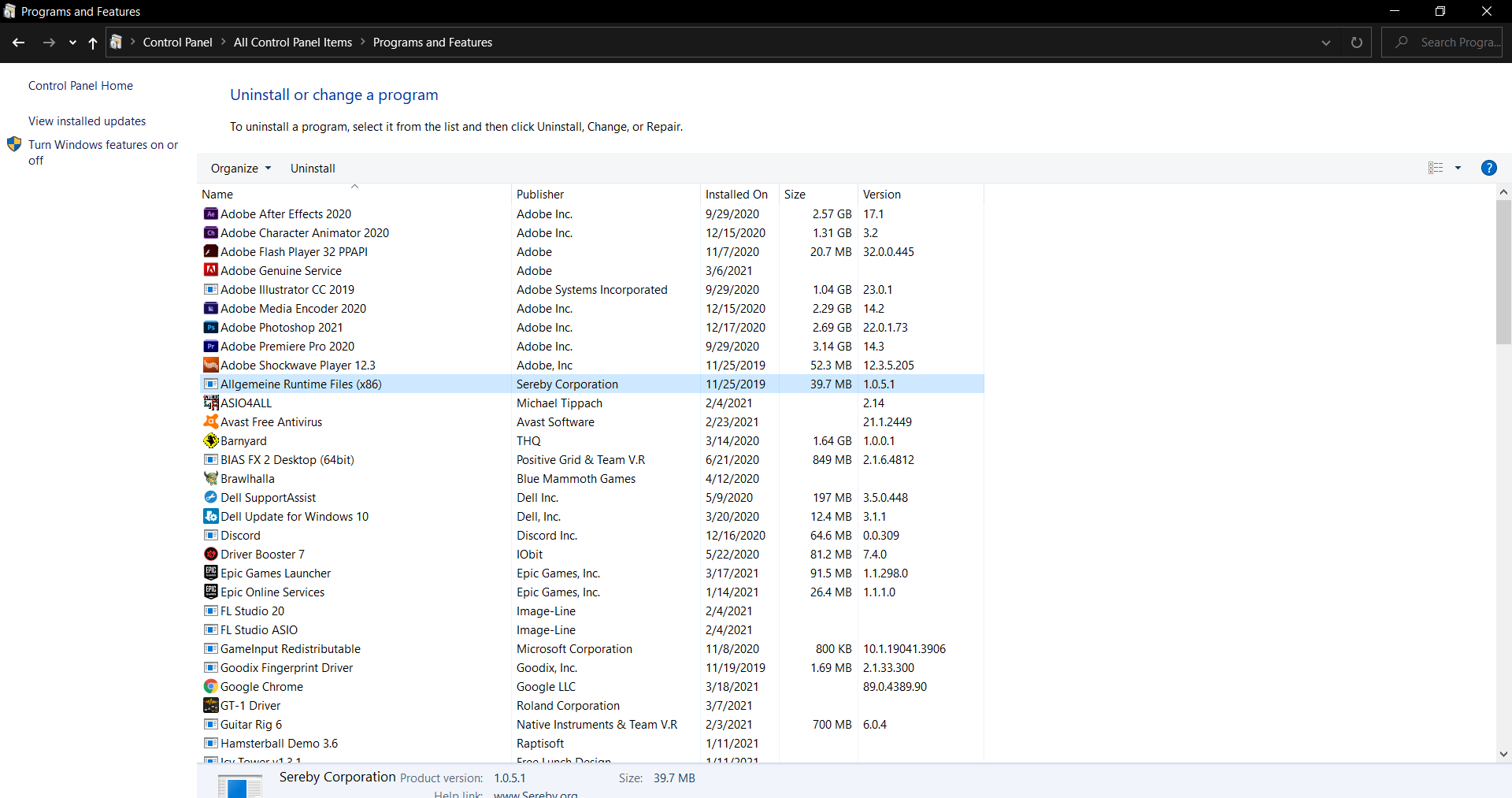Viewport: 1512px width, 798px height.
Task: Open Control Panel Home link
Action: (80, 86)
